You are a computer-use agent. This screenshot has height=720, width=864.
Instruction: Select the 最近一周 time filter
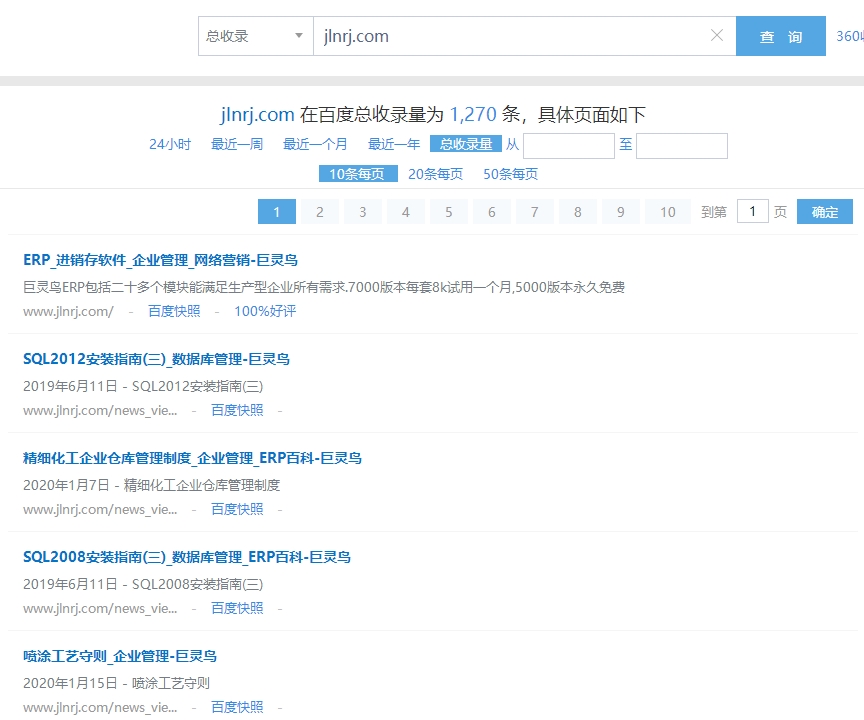[x=237, y=144]
